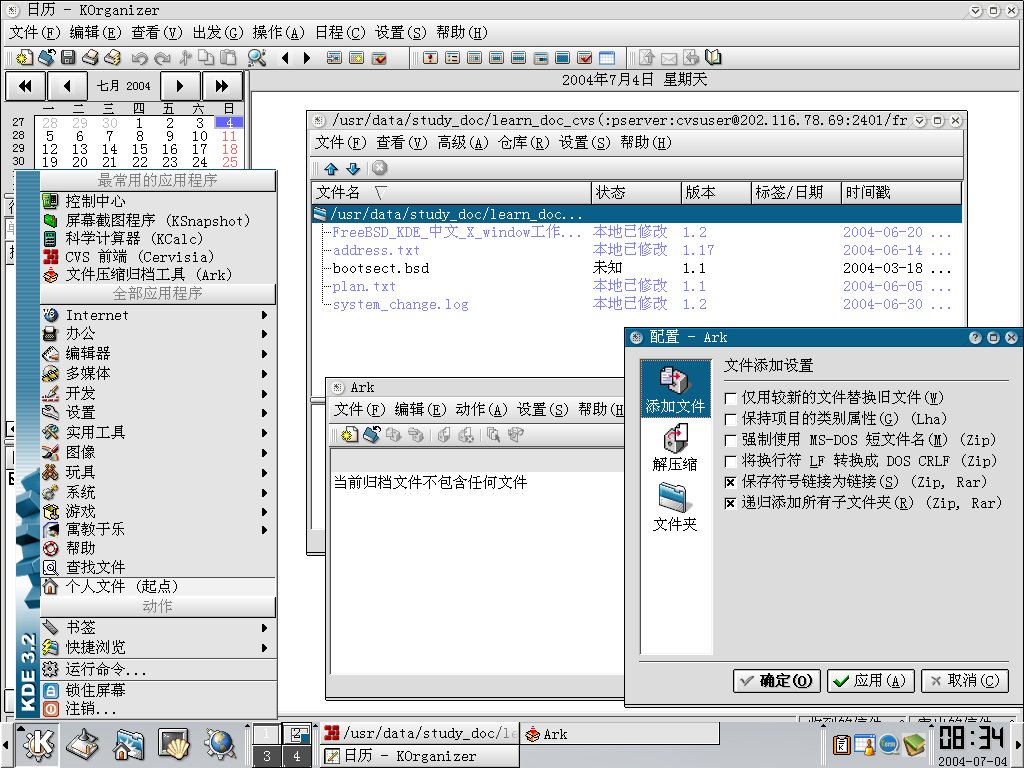Launch 文件压缩归档工具 (Ark) from menu
This screenshot has width=1024, height=768.
(159, 274)
